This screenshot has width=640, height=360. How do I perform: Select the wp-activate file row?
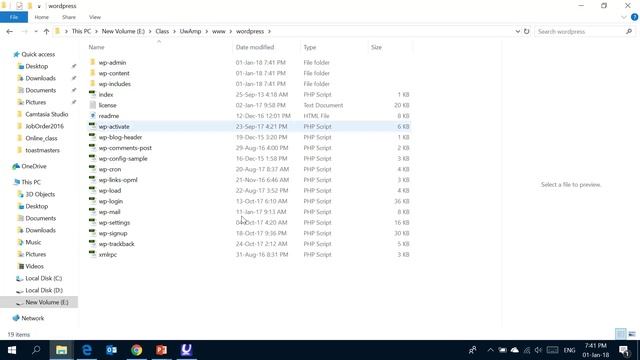point(249,127)
